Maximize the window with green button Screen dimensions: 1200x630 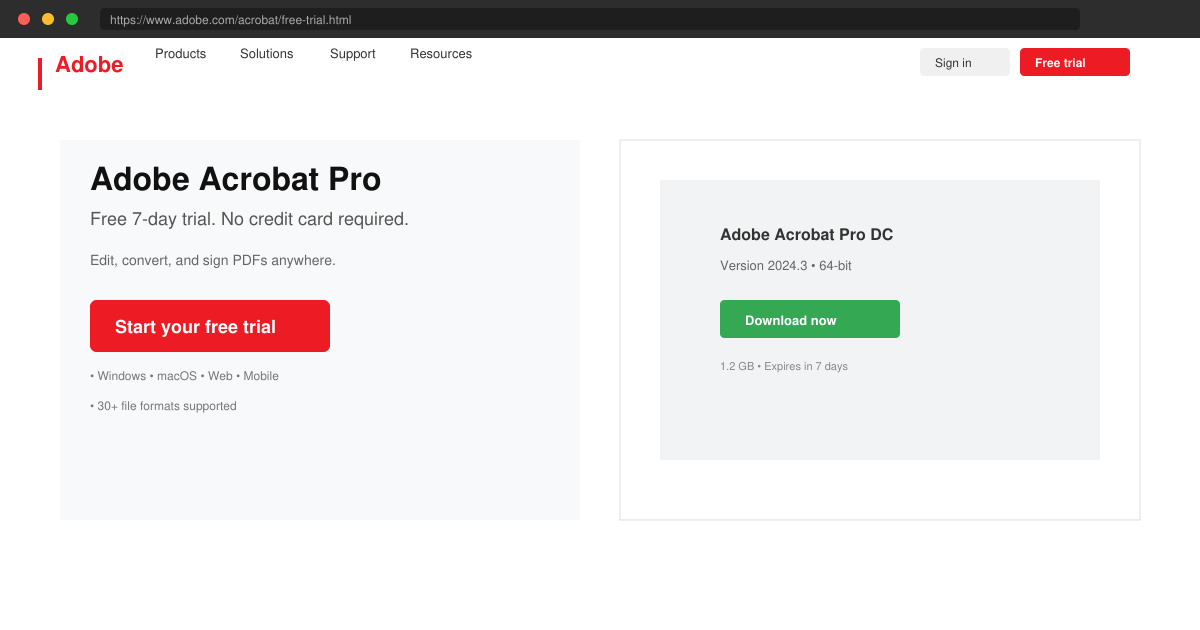[72, 19]
